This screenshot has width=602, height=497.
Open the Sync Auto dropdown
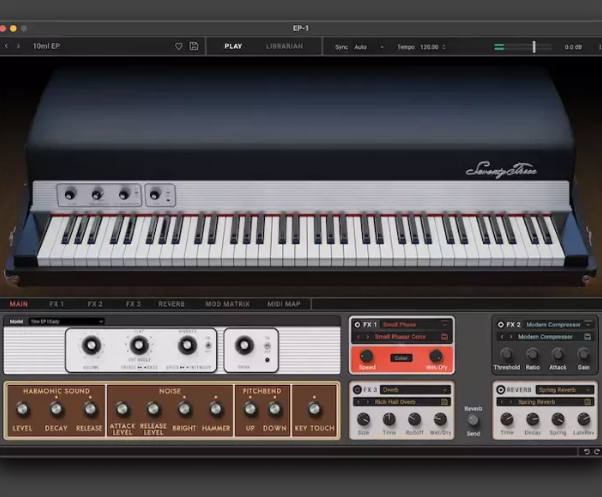(x=369, y=47)
